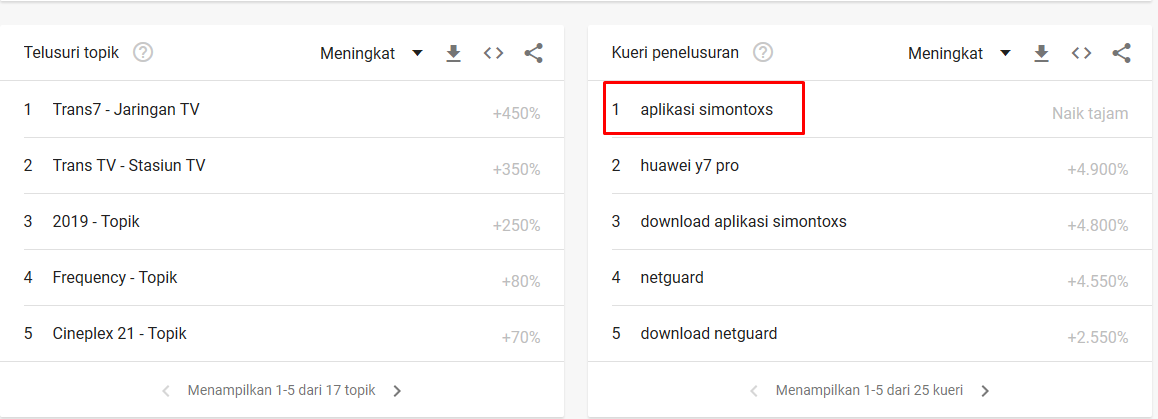Viewport: 1158px width, 419px height.
Task: Open help for Kueri penelusuran
Action: pyautogui.click(x=763, y=53)
